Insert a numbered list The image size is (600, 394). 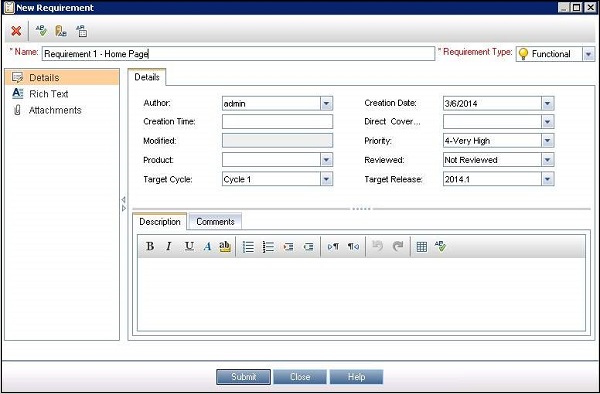[x=268, y=247]
